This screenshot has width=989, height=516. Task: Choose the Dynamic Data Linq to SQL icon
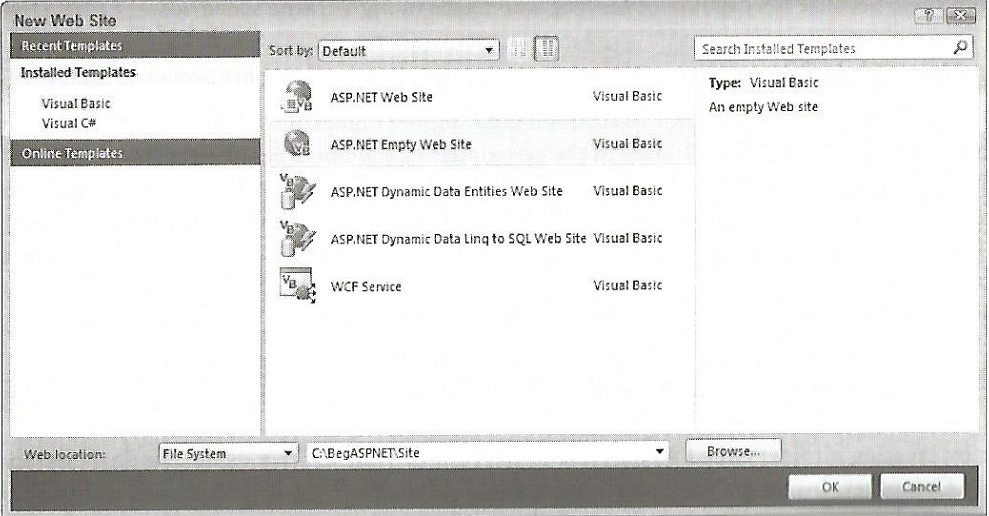pos(296,238)
